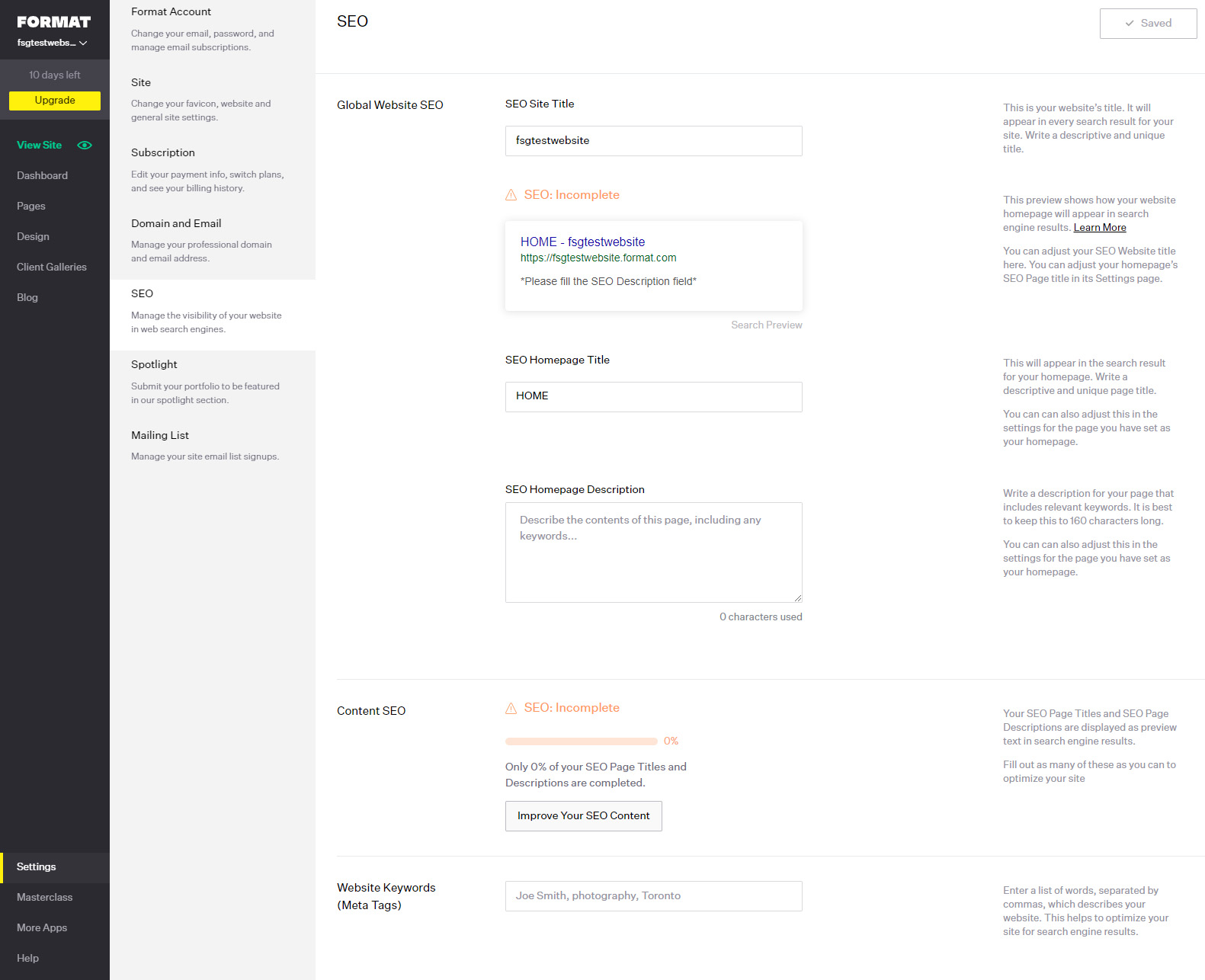Click the SEO Homepage Title field

653,397
